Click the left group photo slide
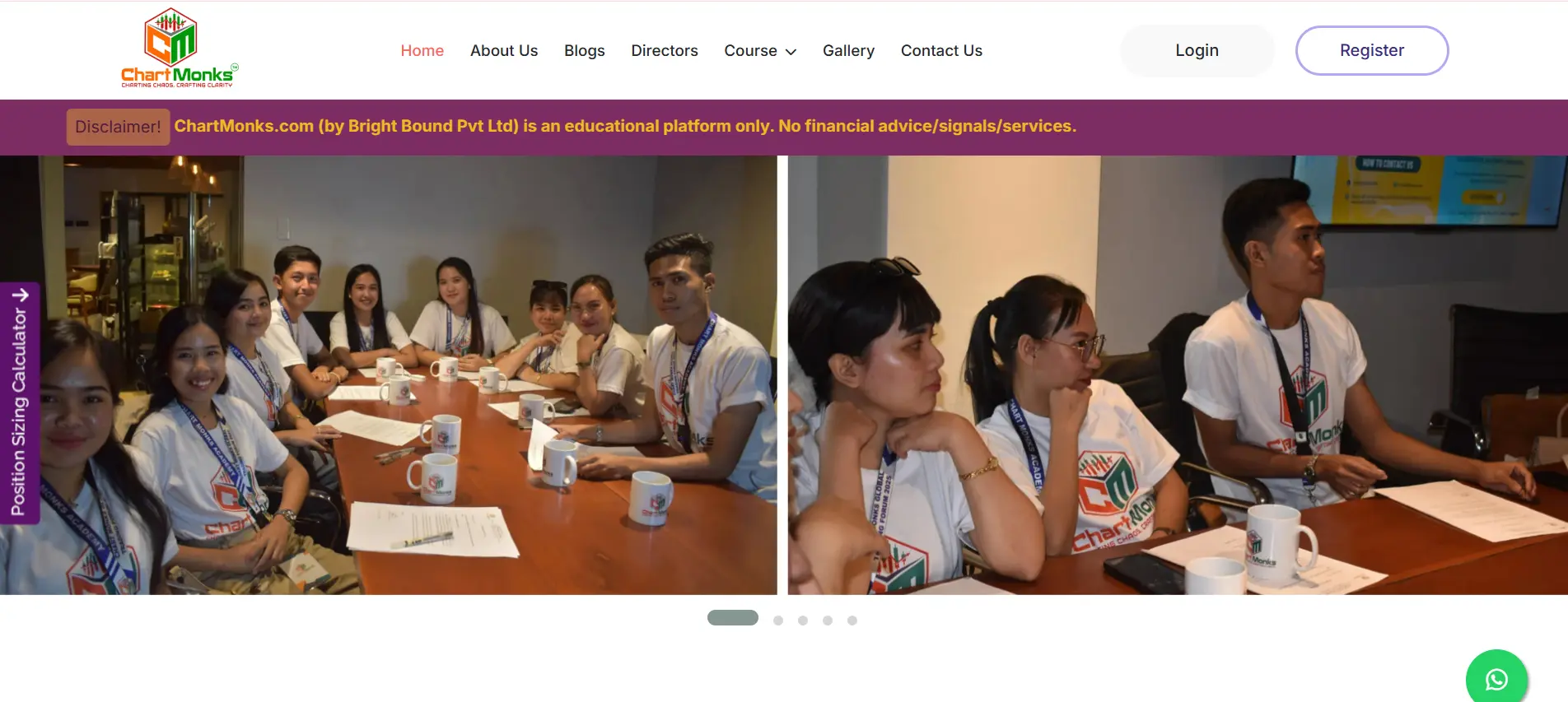Screen dimensions: 1568x702 tap(388, 375)
